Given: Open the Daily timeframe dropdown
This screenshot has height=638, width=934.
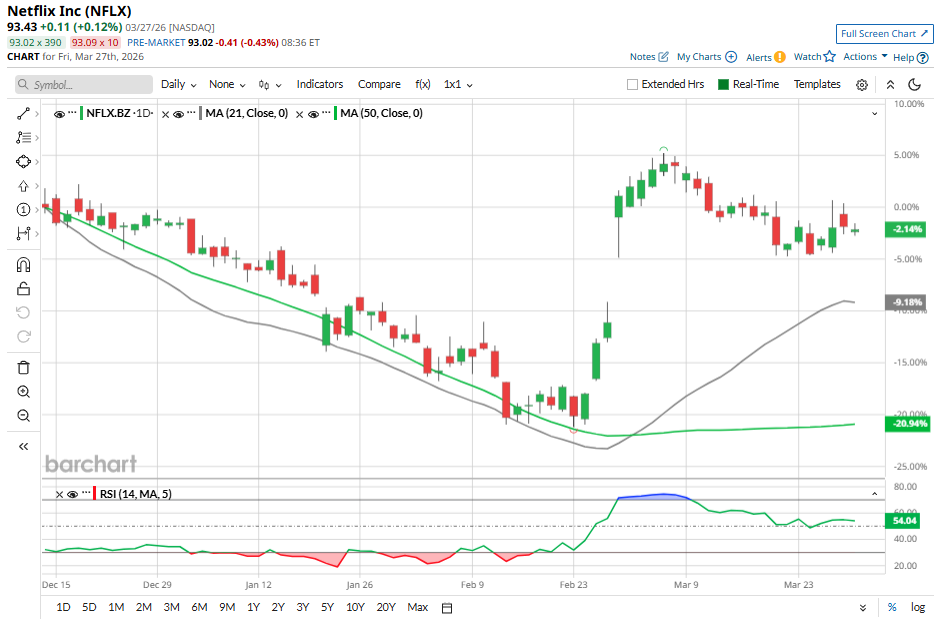Looking at the screenshot, I should pos(178,85).
